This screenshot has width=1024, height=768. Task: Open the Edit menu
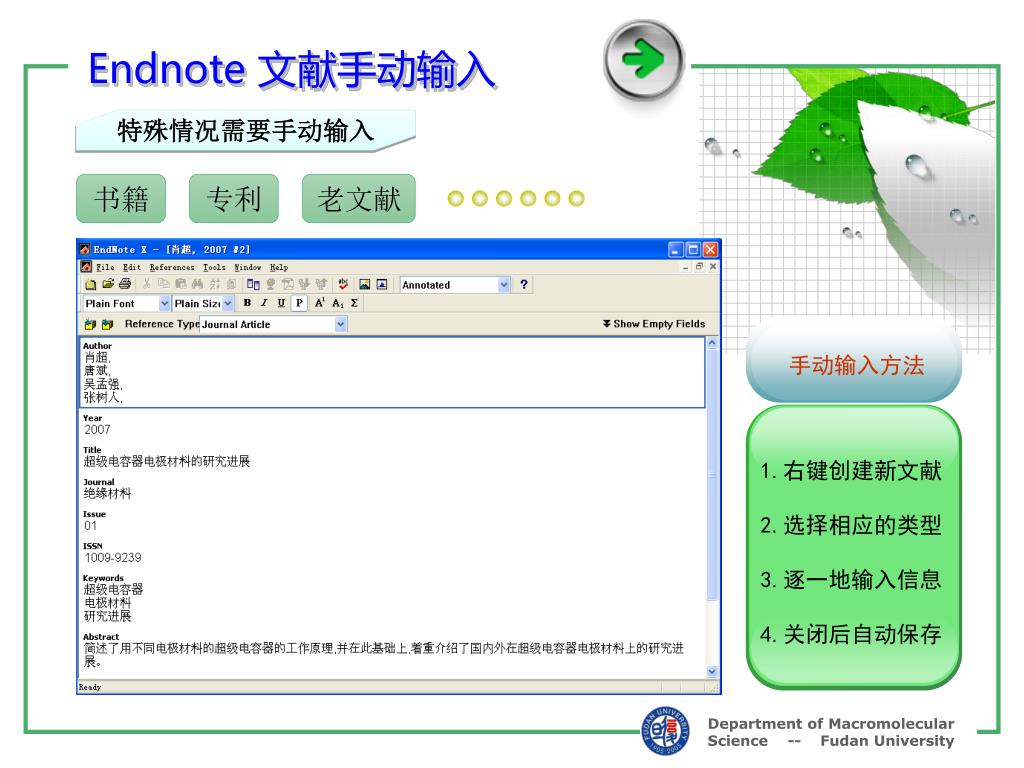132,267
